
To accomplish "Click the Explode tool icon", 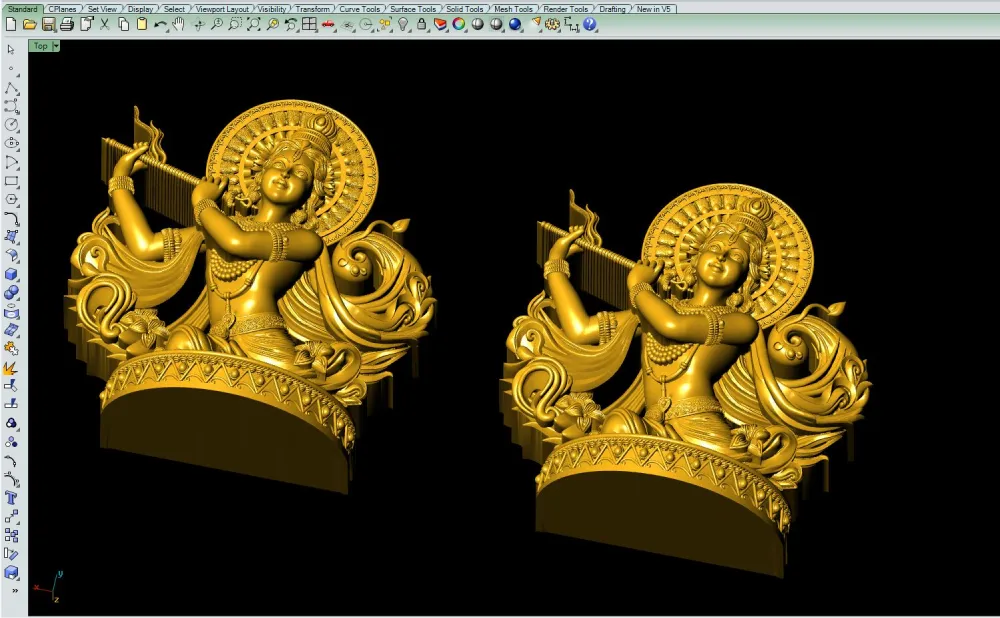I will [x=11, y=367].
